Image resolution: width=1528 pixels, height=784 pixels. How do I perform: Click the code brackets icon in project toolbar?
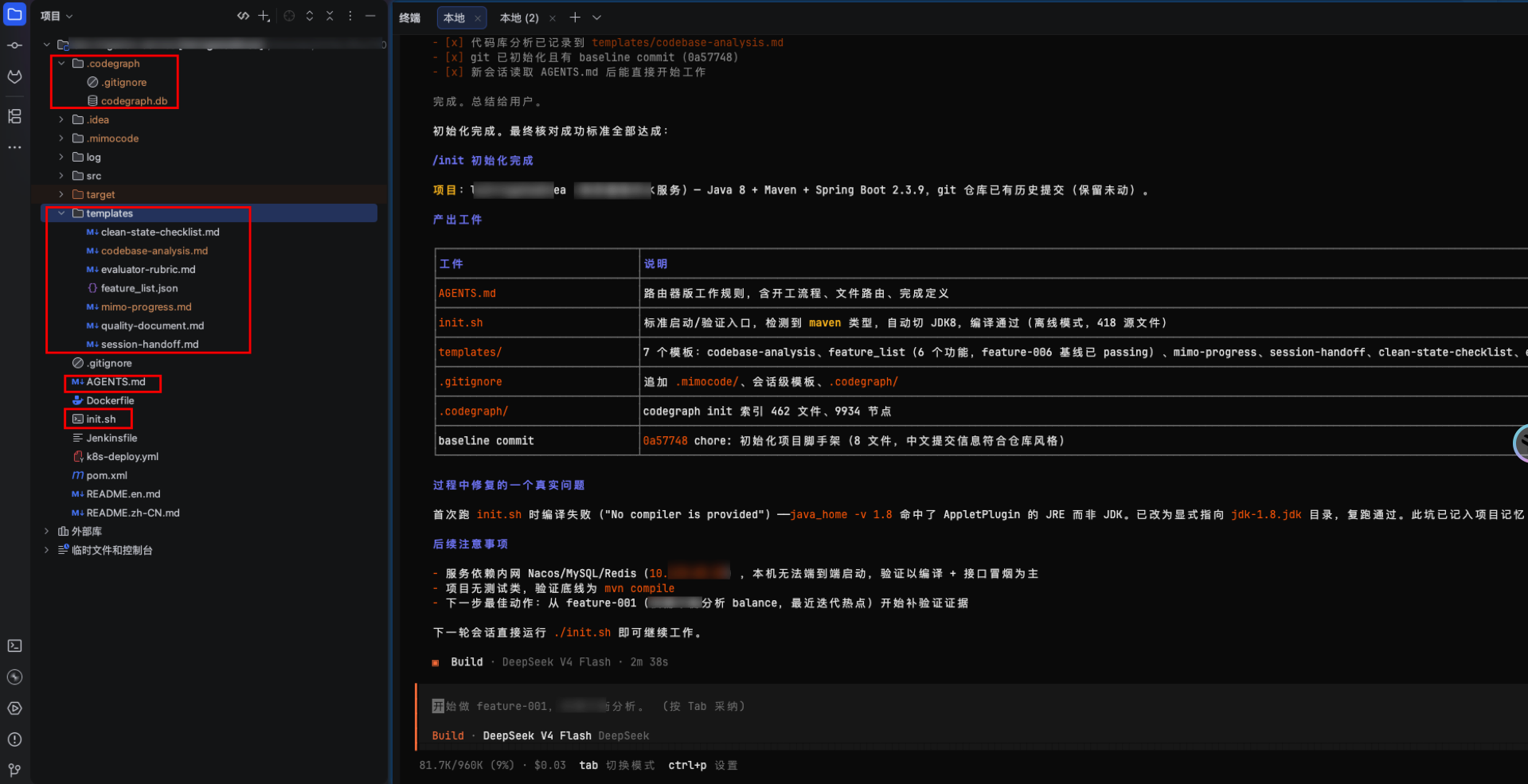[x=243, y=16]
